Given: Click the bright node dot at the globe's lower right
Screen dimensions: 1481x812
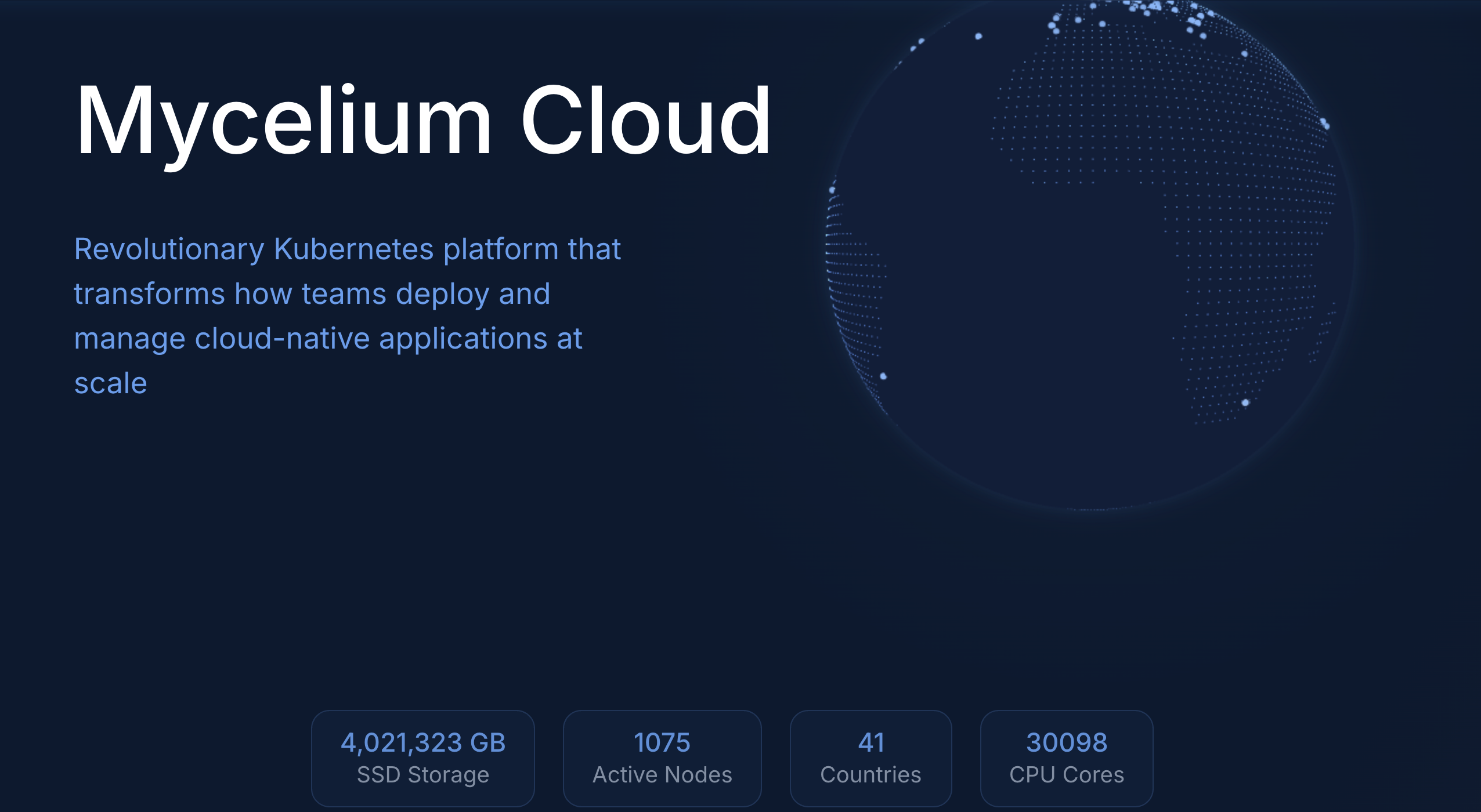Looking at the screenshot, I should click(x=1245, y=403).
